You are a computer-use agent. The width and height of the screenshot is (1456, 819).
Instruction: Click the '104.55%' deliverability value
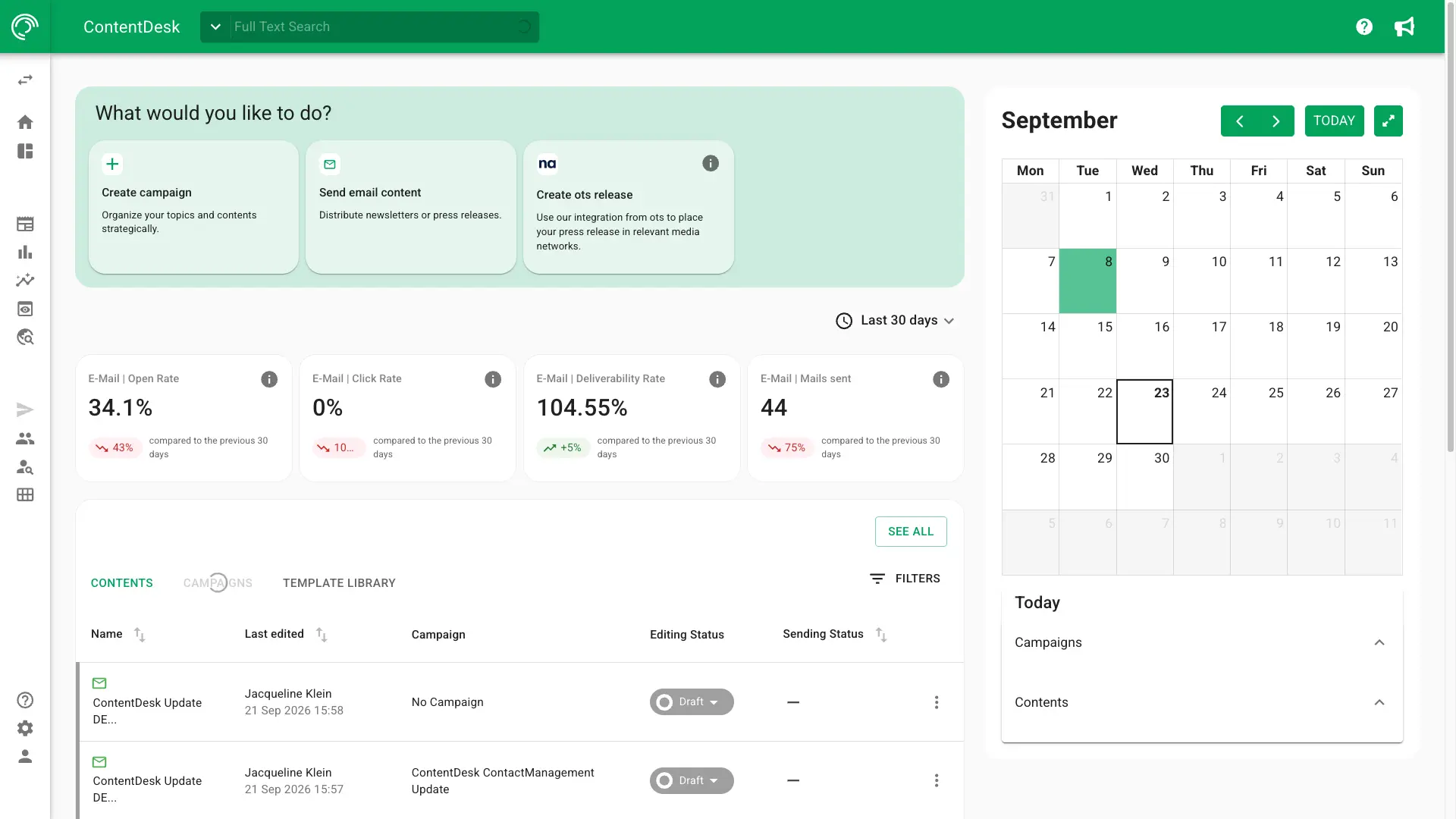click(582, 408)
